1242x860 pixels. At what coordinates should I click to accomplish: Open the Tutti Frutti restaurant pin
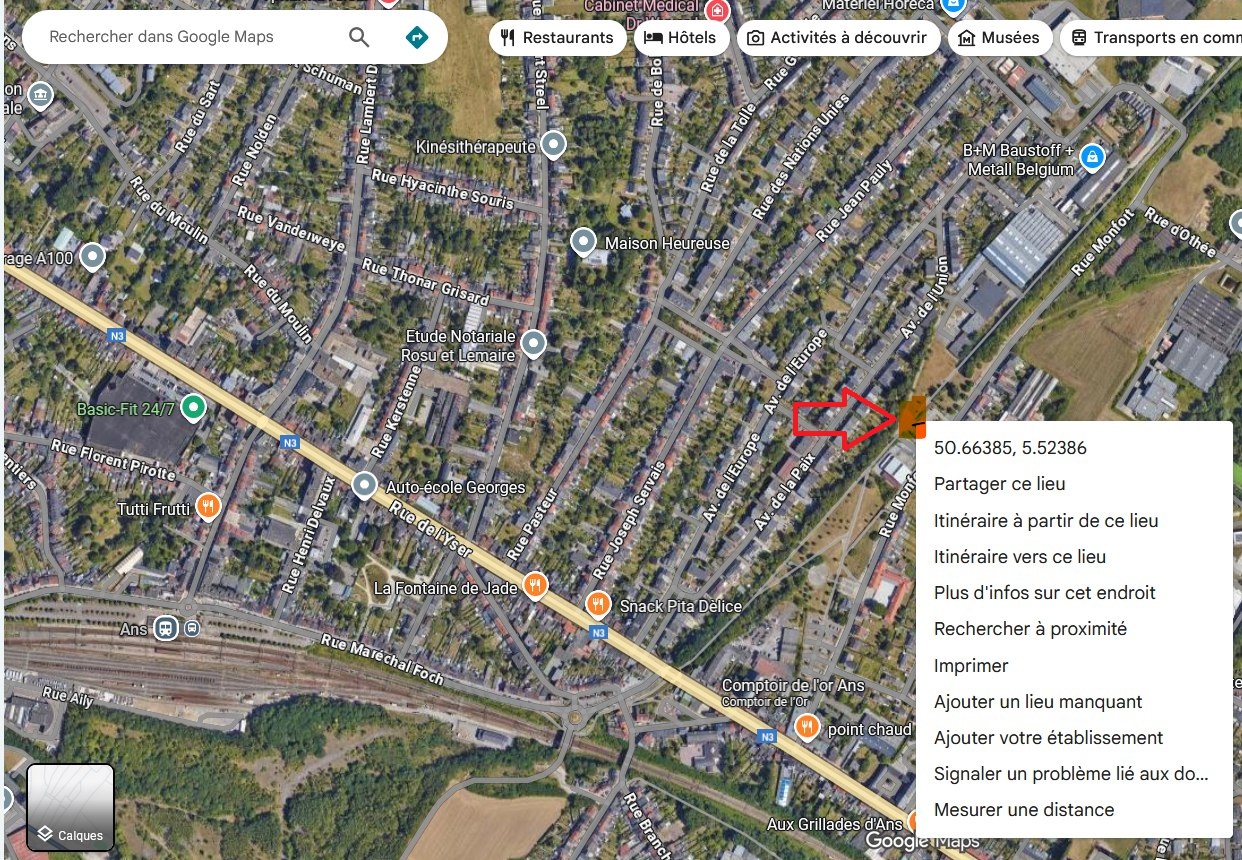(208, 506)
